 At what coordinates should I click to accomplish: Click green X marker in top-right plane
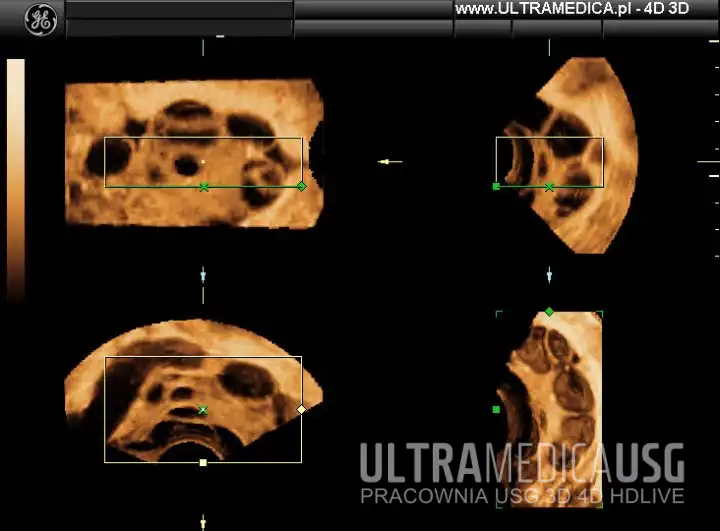pyautogui.click(x=549, y=187)
